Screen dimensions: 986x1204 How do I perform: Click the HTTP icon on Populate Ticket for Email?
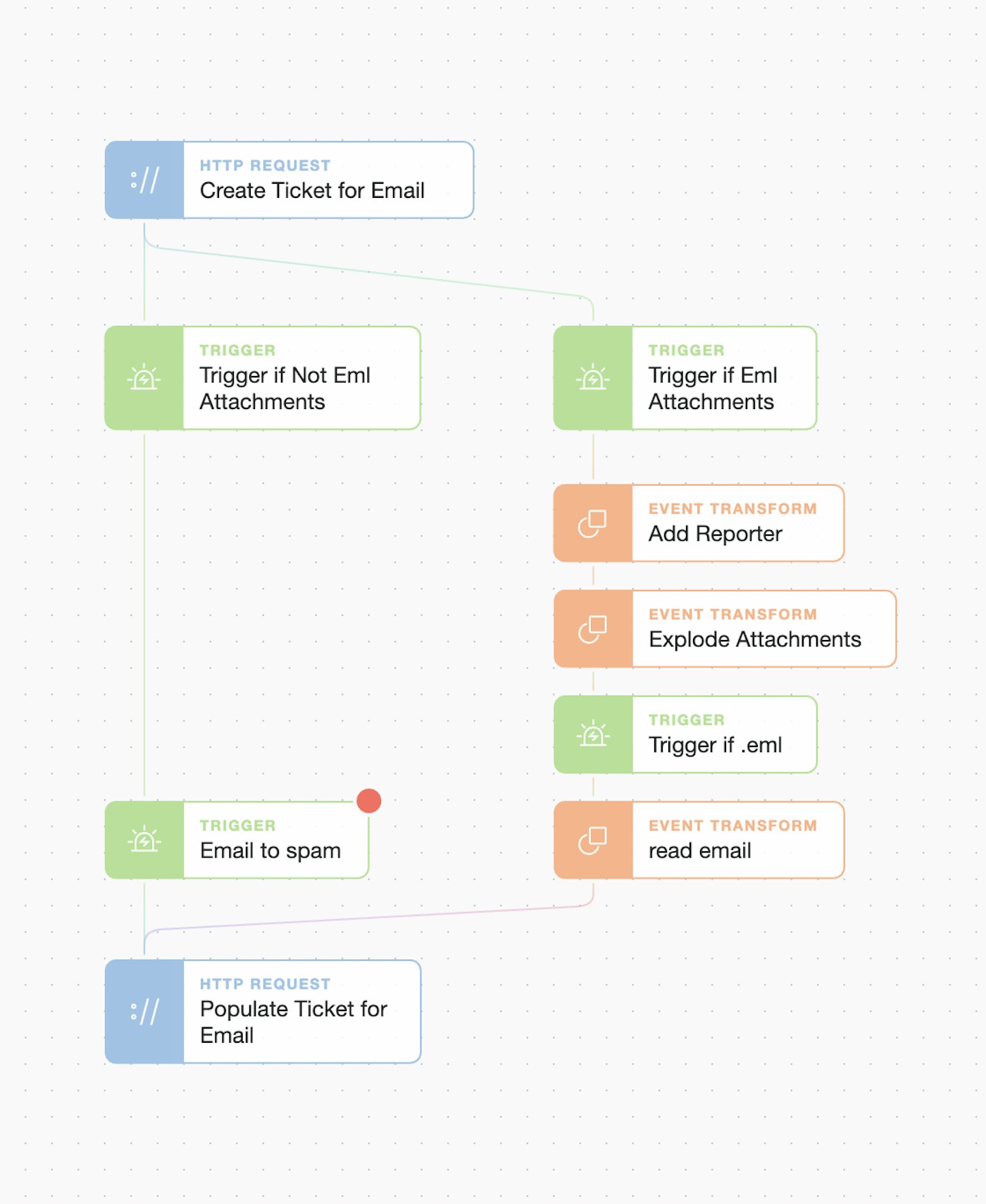[x=144, y=1012]
